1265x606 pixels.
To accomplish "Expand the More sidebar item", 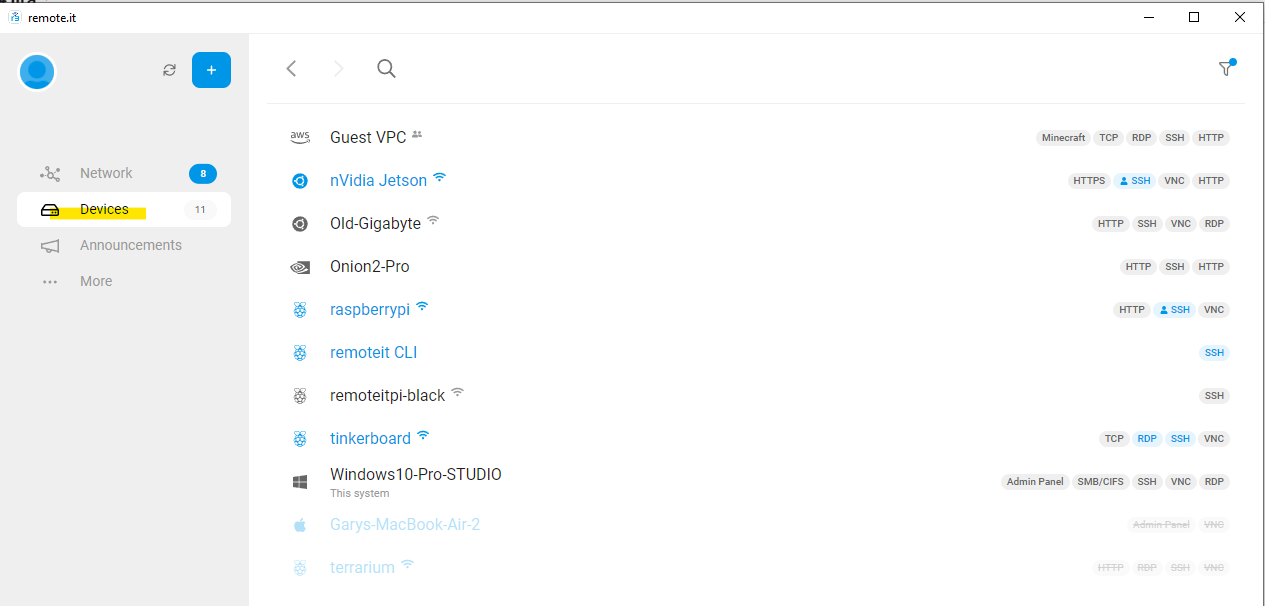I will click(x=124, y=281).
